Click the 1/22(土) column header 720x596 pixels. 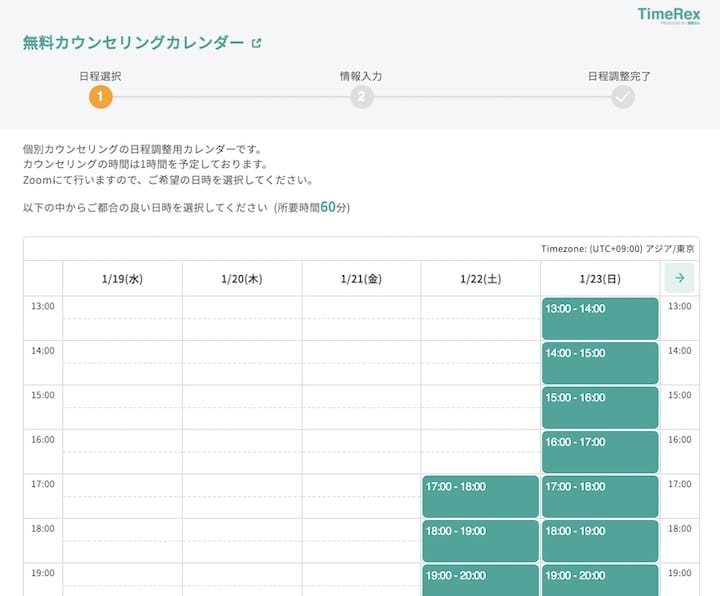tap(480, 279)
